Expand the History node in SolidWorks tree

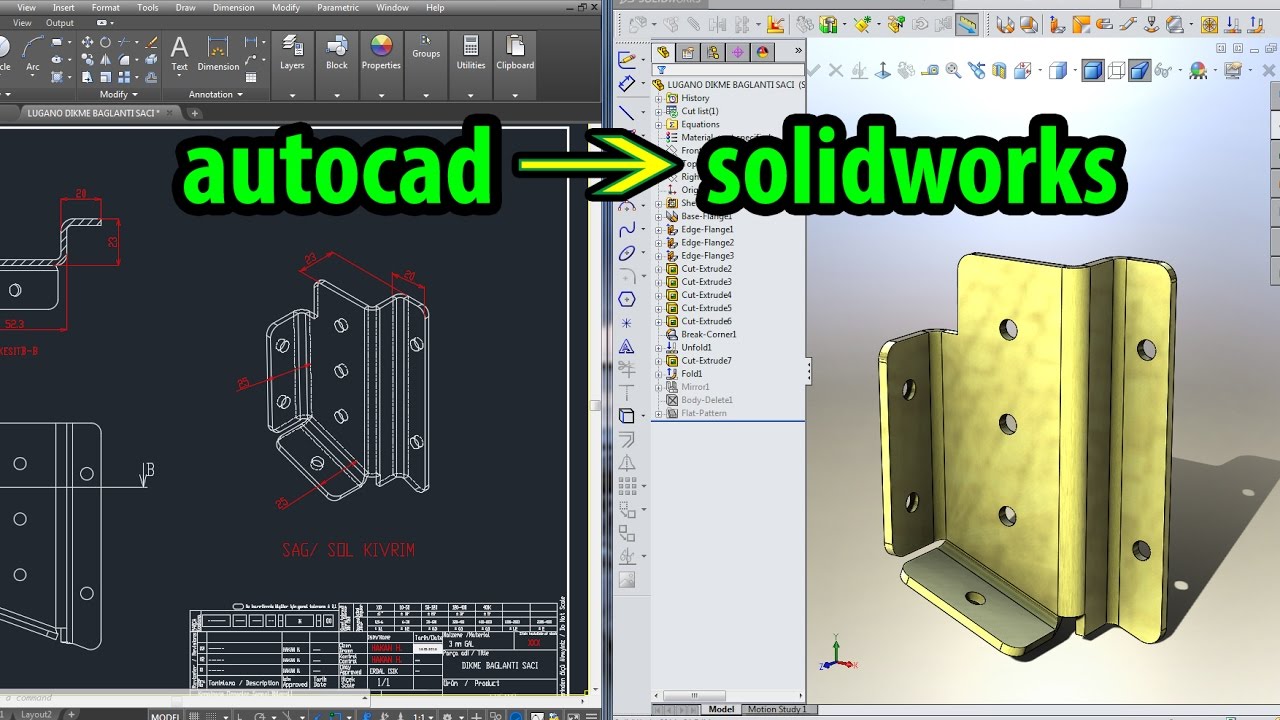658,98
